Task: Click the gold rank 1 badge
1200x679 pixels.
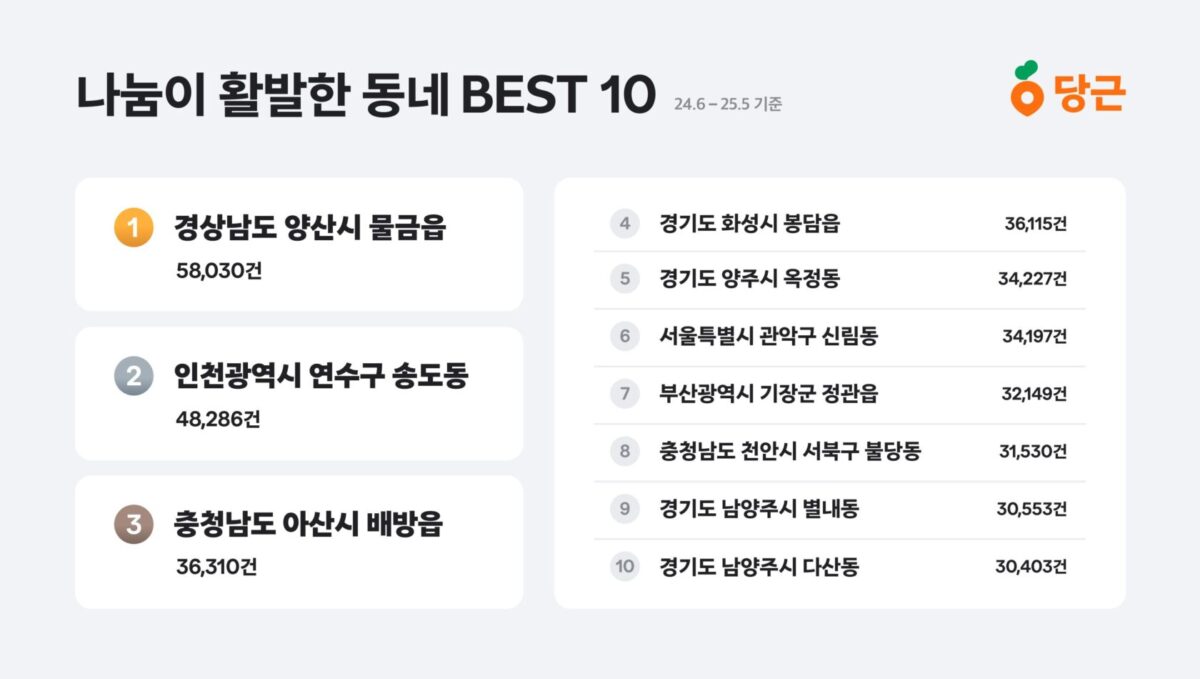Action: click(x=133, y=229)
